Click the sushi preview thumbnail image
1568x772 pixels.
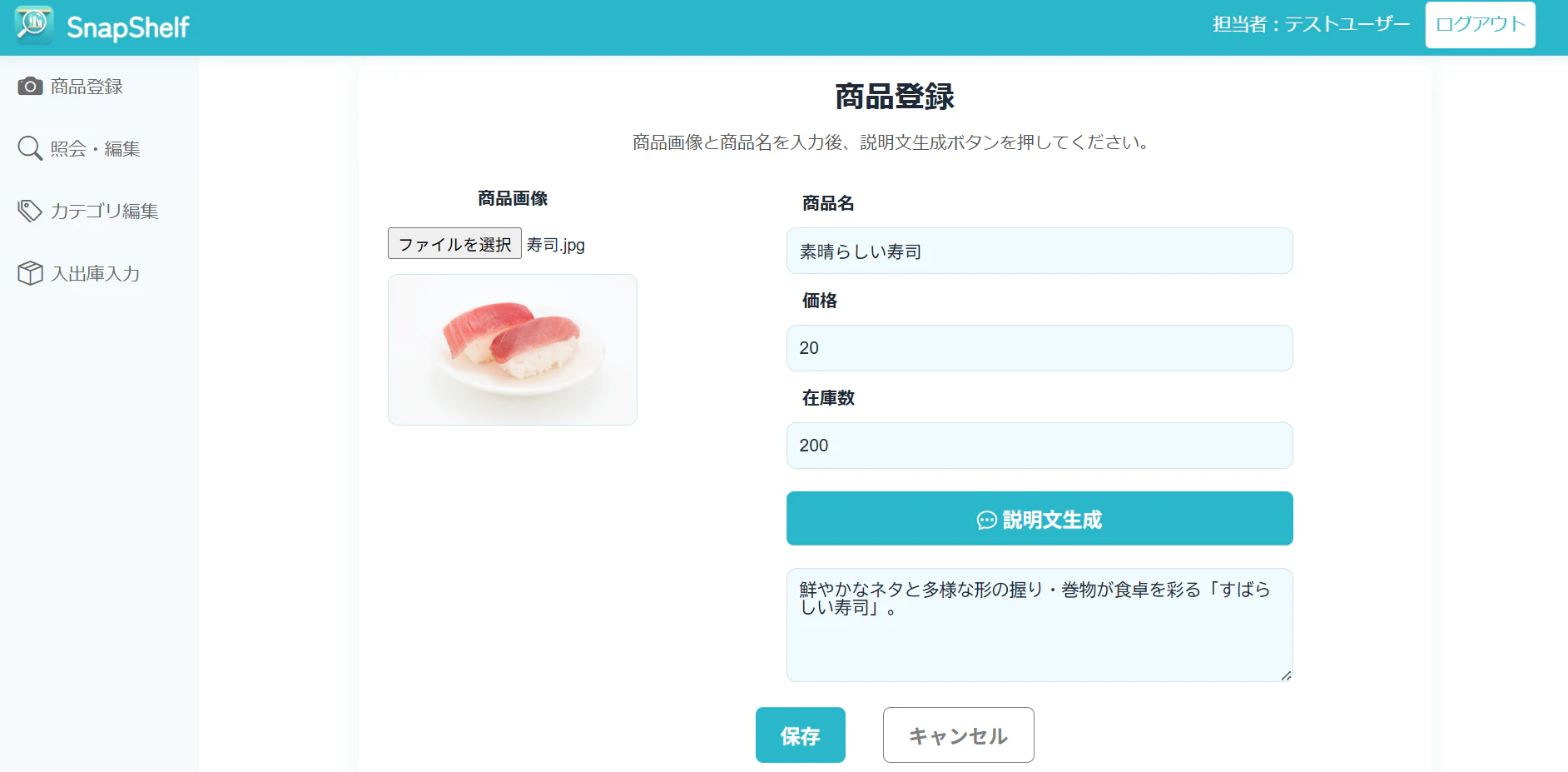pos(513,350)
